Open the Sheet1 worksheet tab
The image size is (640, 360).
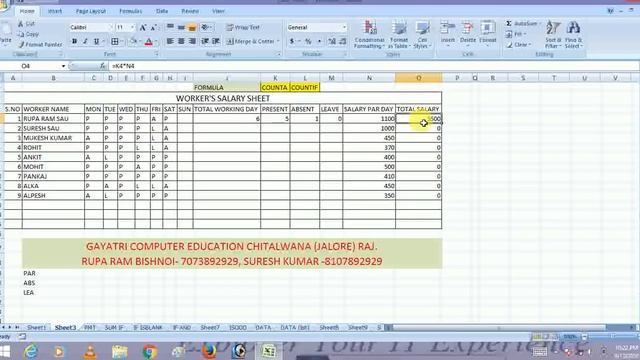click(x=36, y=328)
